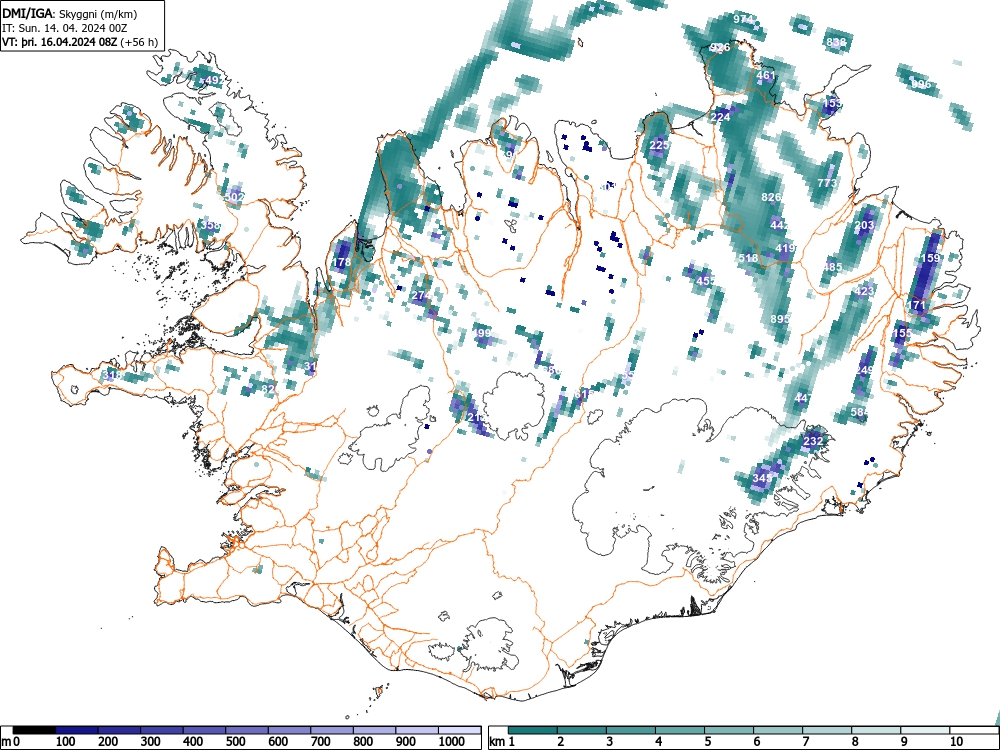This screenshot has width=1000, height=750.
Task: Select the pale 900–1000 m legend swatch
Action: point(417,730)
